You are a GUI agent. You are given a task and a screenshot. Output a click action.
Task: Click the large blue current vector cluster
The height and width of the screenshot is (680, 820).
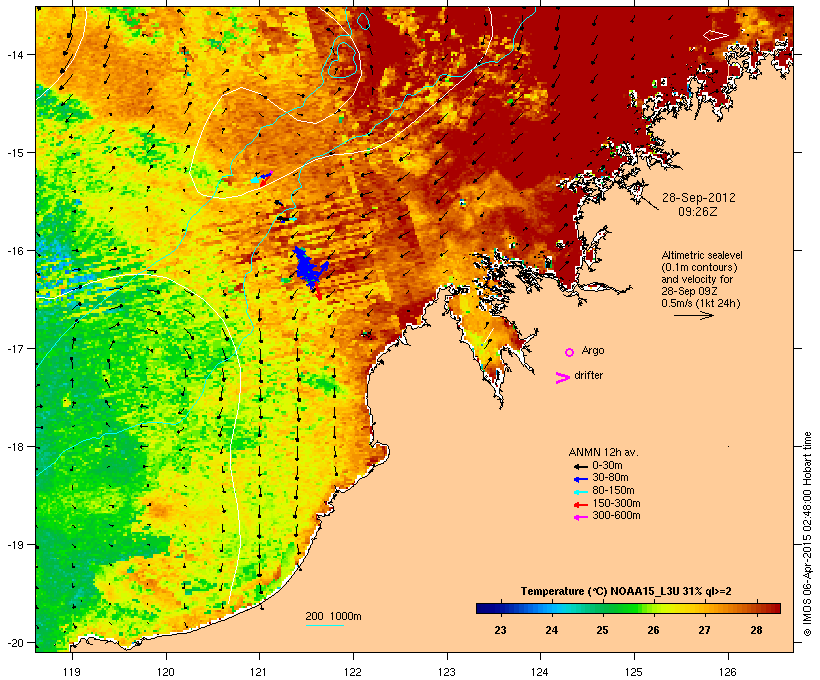coord(309,268)
